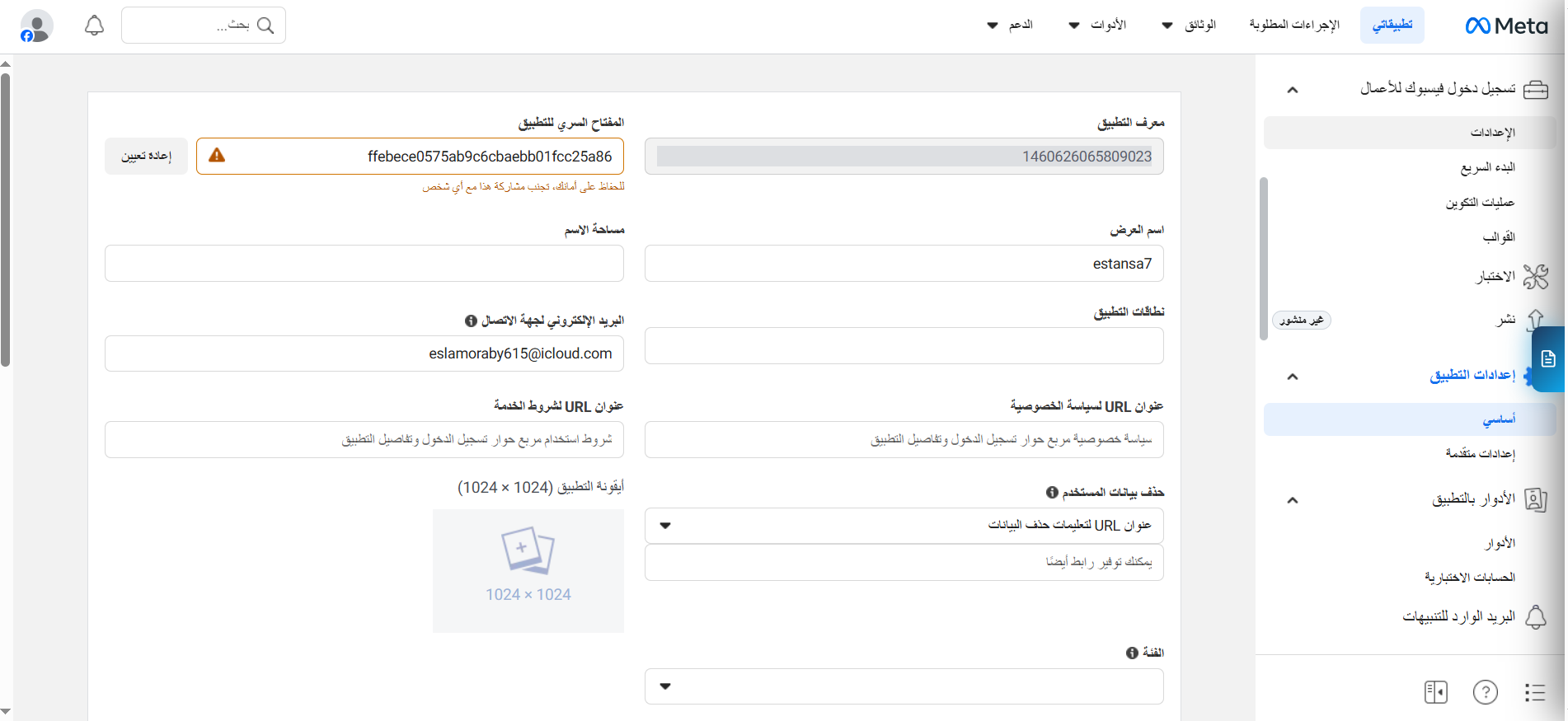Open the الدعم dropdown menu
This screenshot has width=1568, height=721.
1010,25
